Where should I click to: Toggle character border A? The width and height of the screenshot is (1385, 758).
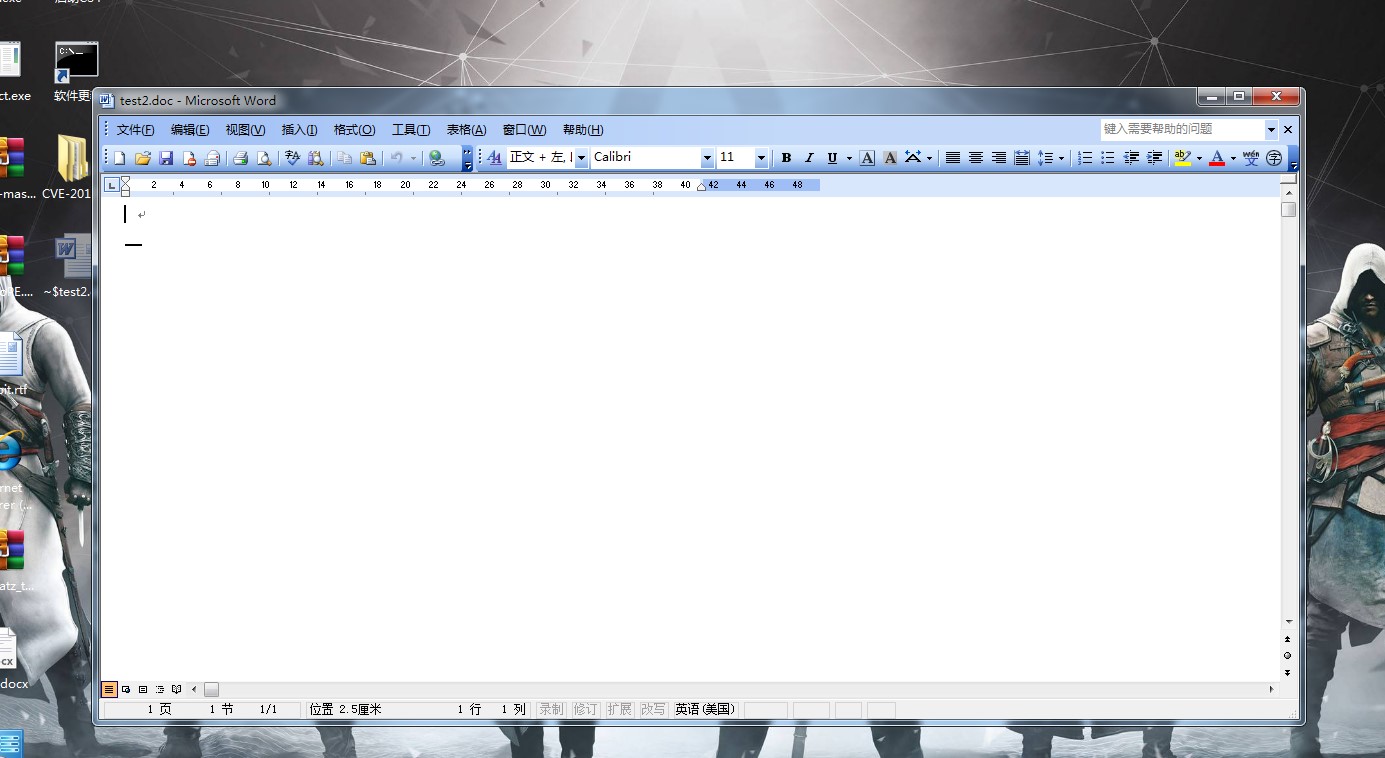[867, 158]
